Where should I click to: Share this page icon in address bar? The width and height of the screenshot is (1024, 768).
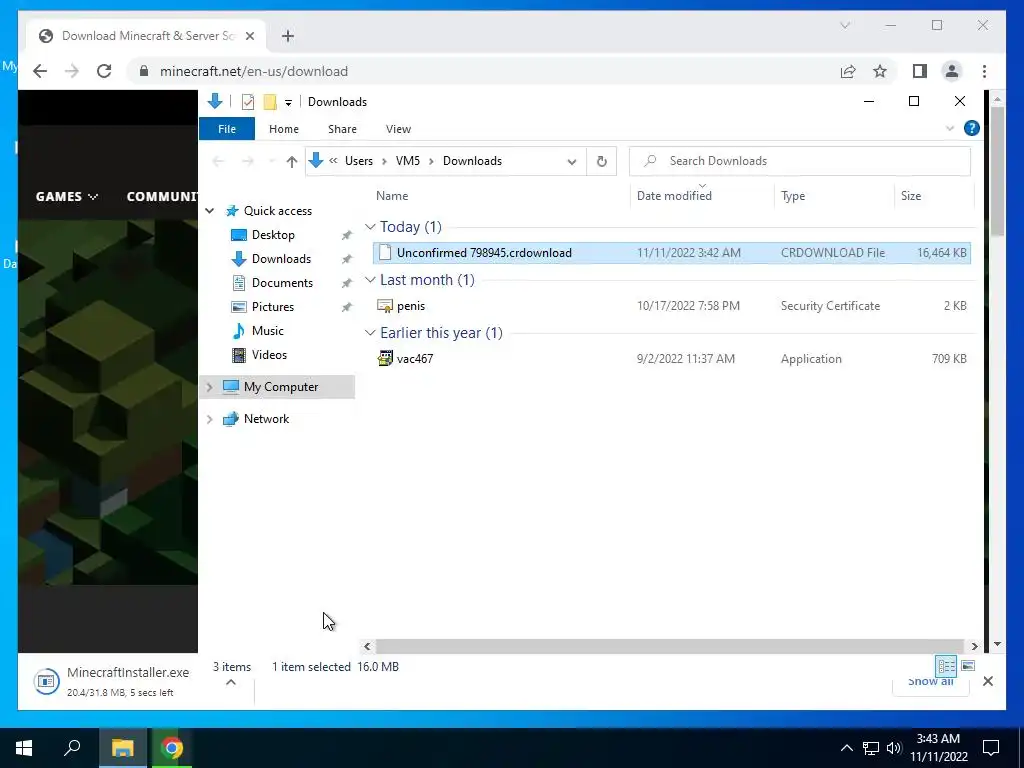coord(848,71)
